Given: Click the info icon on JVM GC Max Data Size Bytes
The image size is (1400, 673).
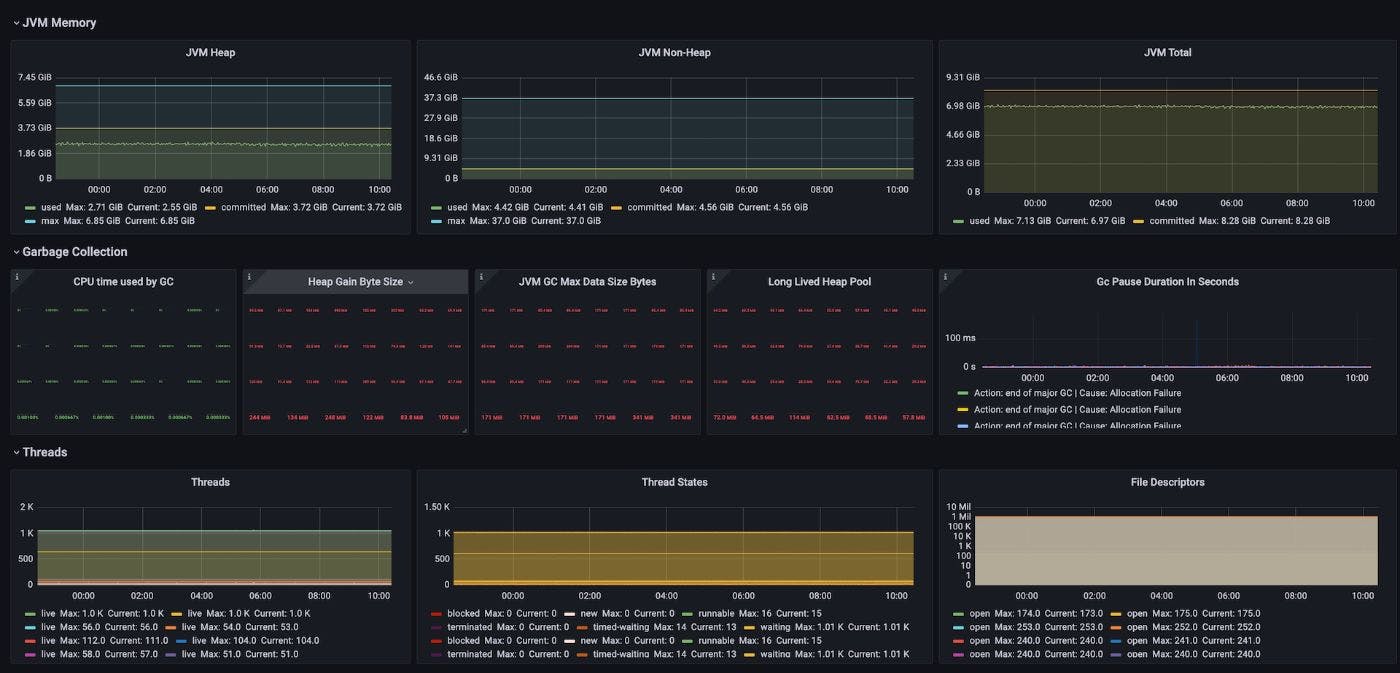Looking at the screenshot, I should (481, 277).
